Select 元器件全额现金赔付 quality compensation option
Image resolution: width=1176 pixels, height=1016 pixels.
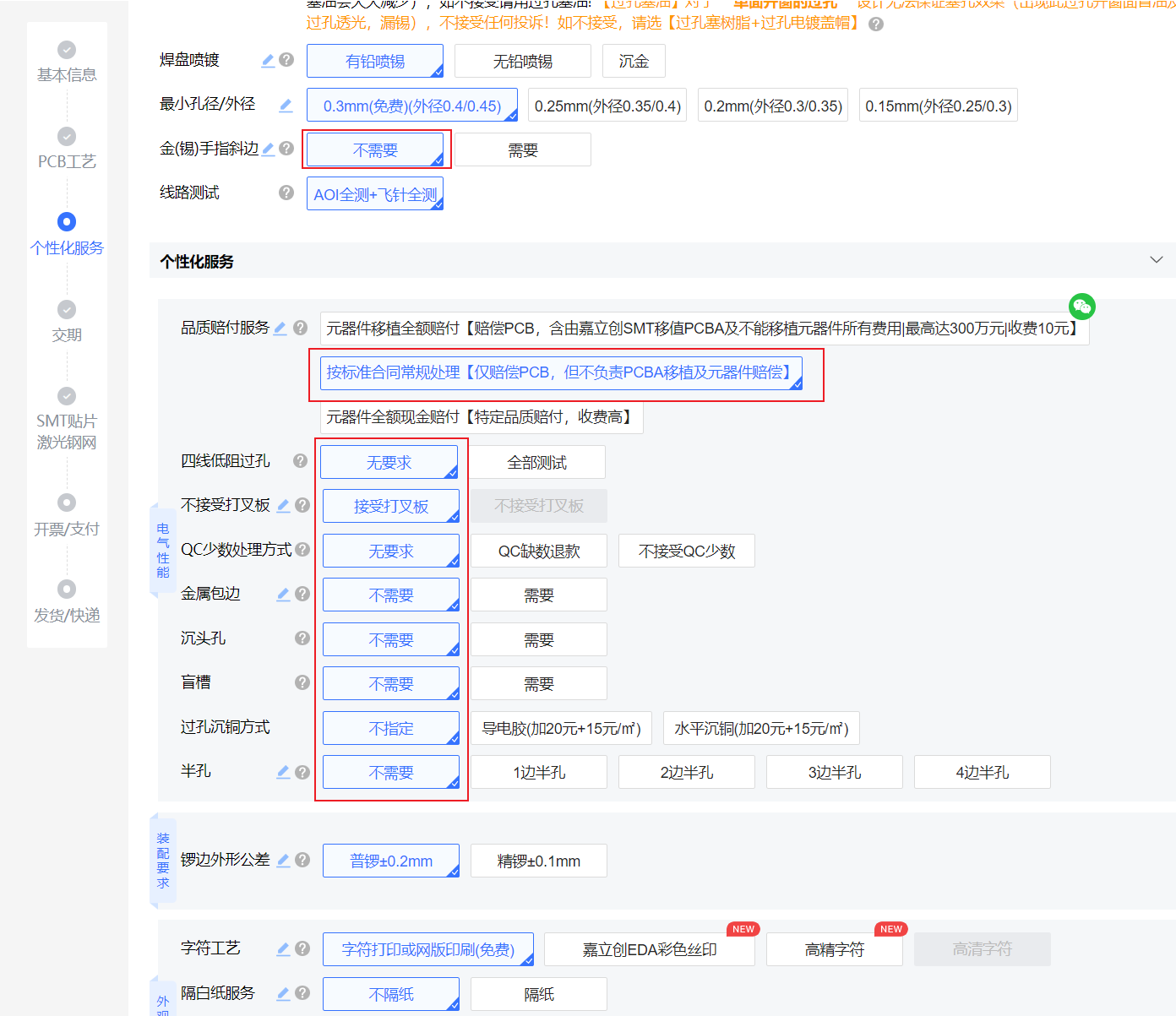tap(481, 417)
